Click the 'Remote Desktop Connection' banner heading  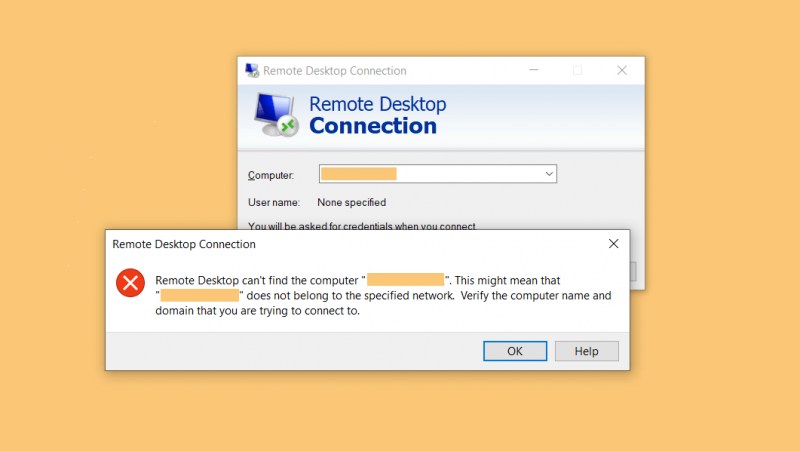coord(378,115)
